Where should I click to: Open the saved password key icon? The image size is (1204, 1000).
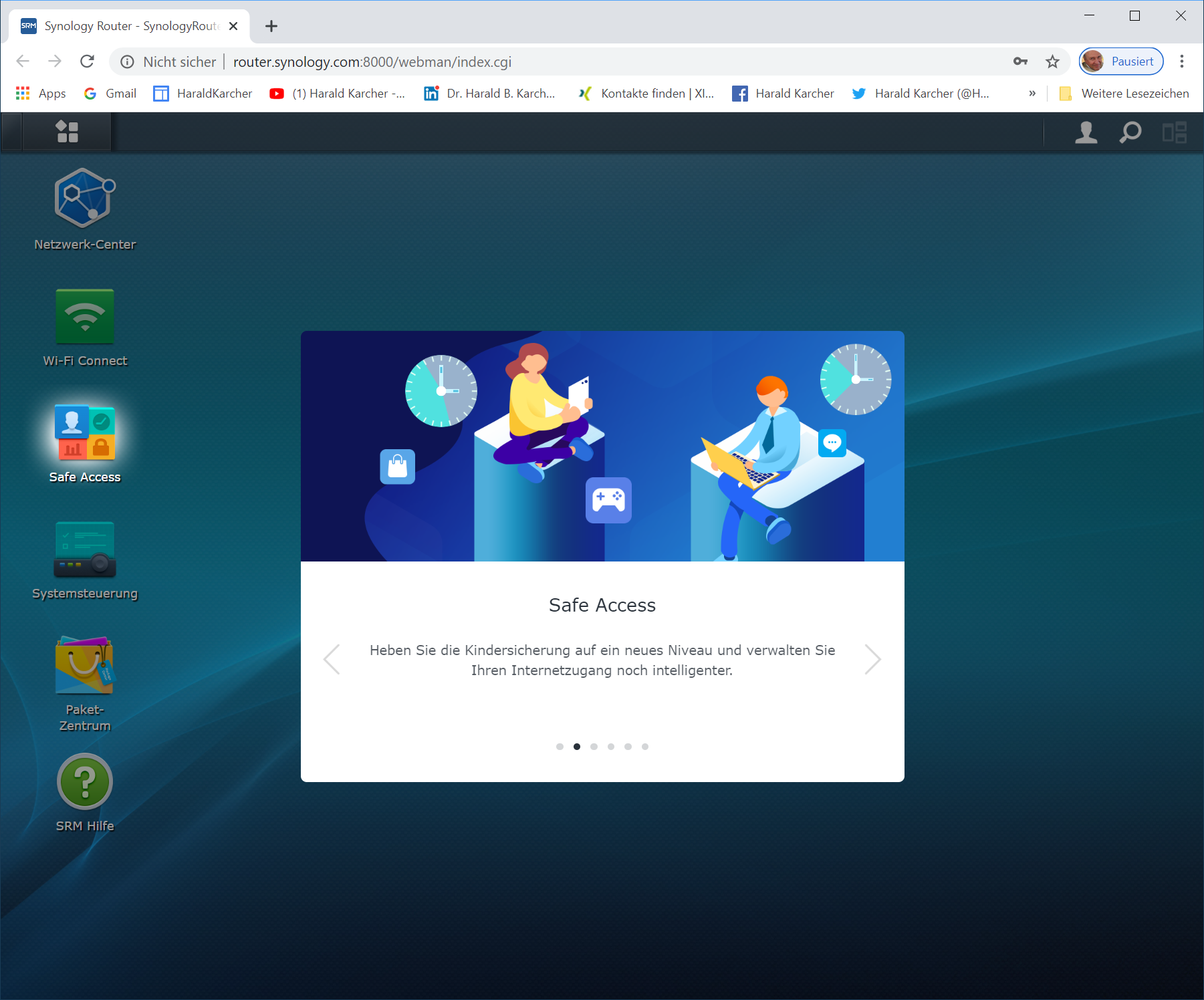(1020, 61)
